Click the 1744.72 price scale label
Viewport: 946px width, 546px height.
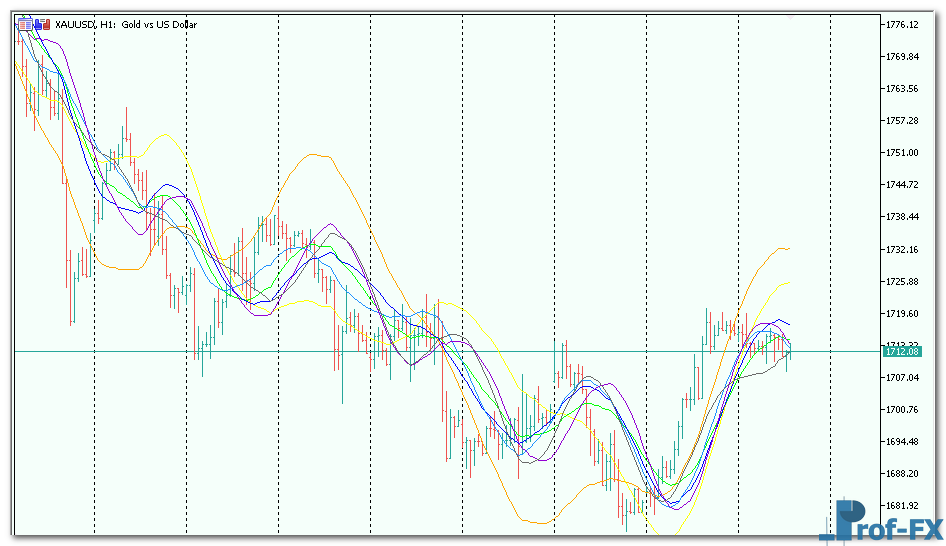point(901,185)
